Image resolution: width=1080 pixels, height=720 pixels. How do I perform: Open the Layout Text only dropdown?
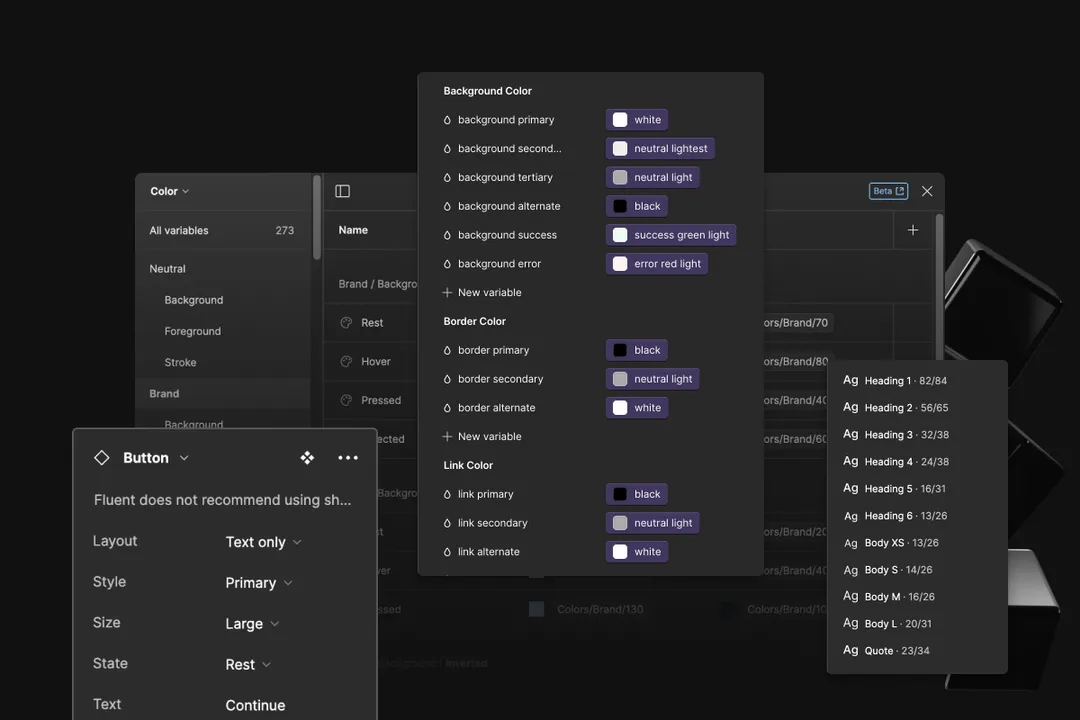[x=263, y=542]
